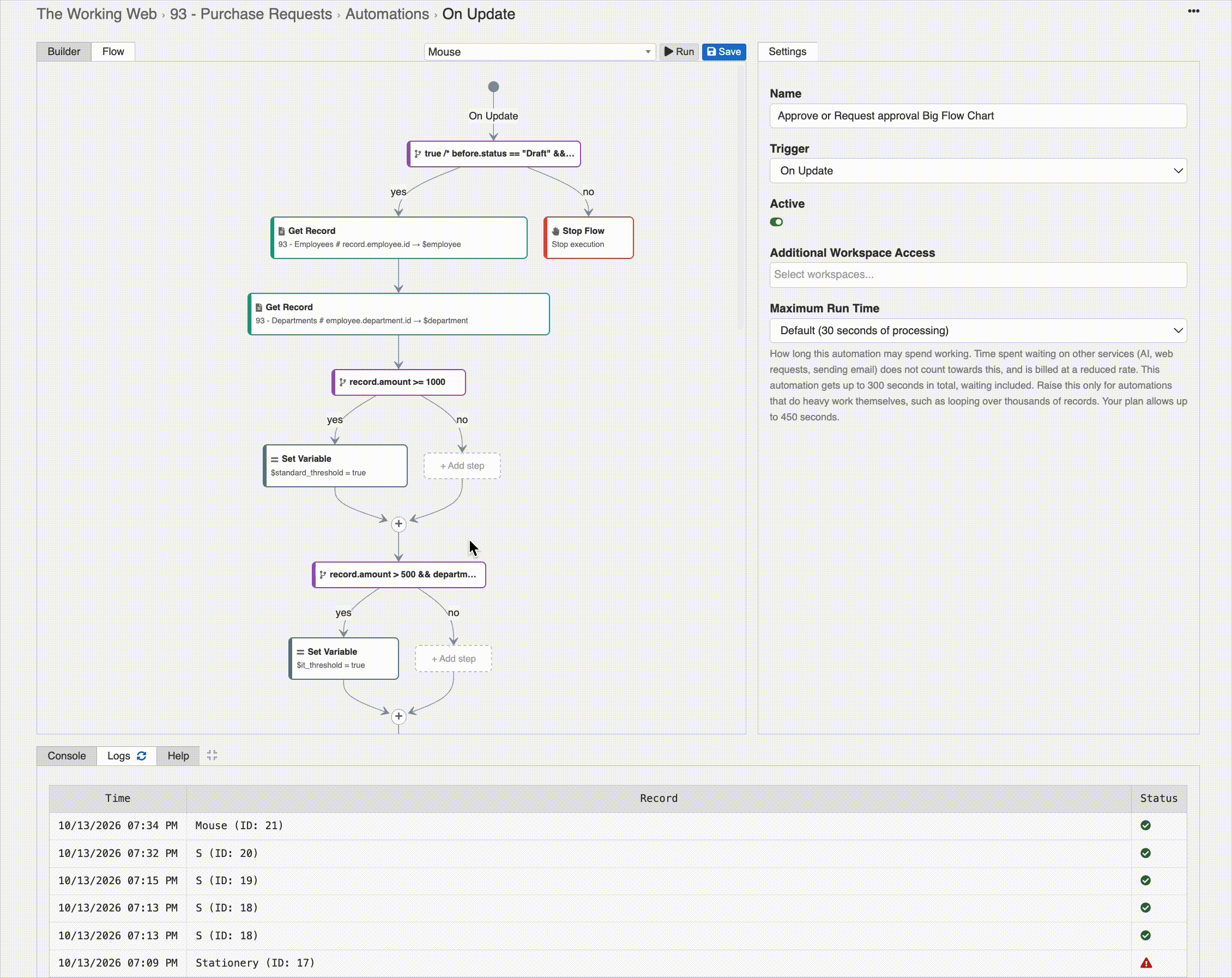This screenshot has height=978, width=1232.
Task: Click the blue Save button
Action: tap(723, 51)
